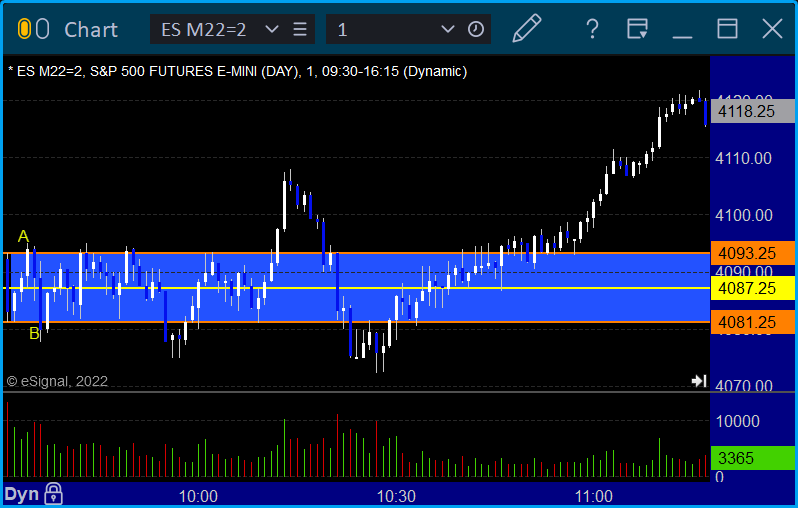Click the yellow 4087.25 price label
The width and height of the screenshot is (798, 508).
tap(752, 288)
